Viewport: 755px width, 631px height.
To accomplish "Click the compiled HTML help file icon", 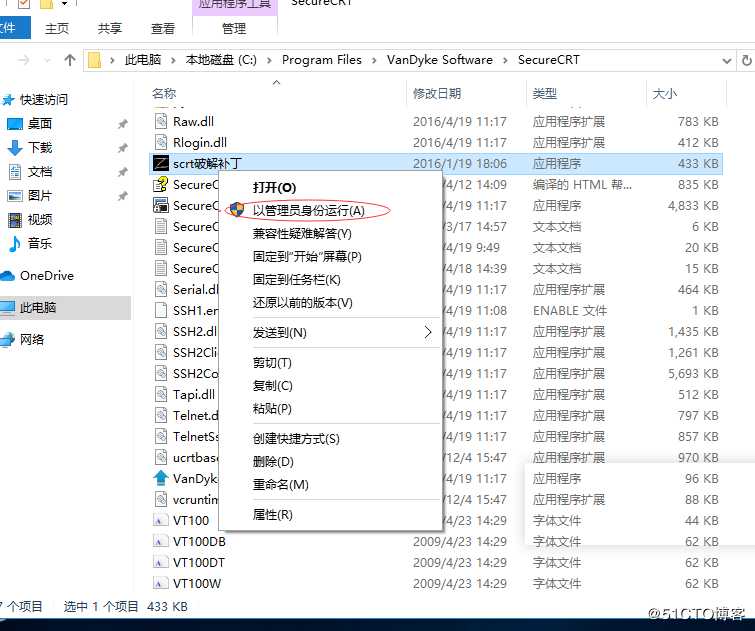I will 161,184.
